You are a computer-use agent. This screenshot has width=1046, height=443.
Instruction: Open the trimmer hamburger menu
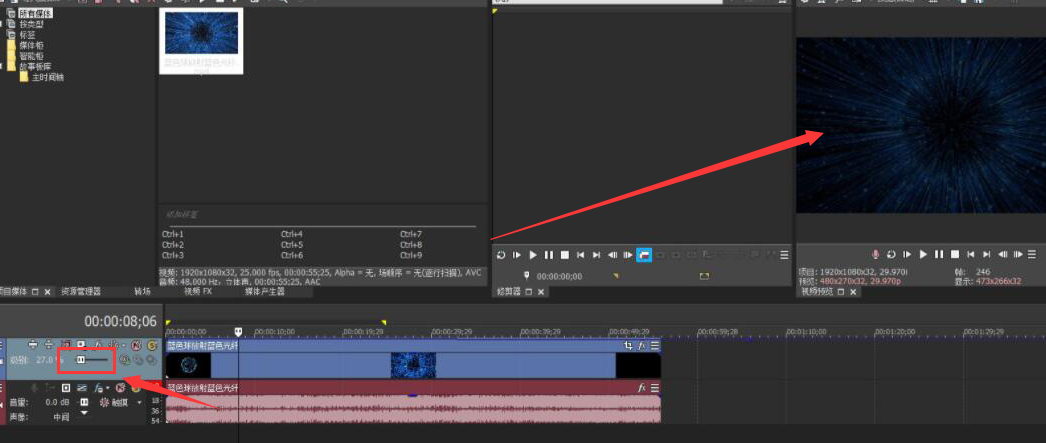pyautogui.click(x=784, y=255)
